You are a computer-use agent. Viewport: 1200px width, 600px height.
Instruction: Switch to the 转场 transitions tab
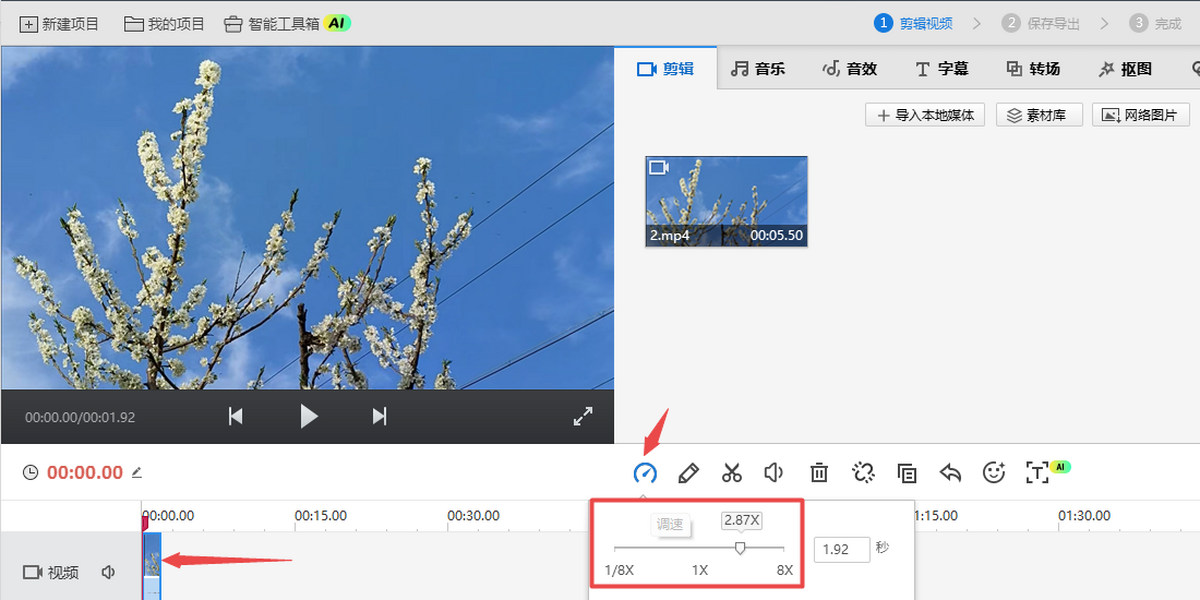tap(1033, 69)
